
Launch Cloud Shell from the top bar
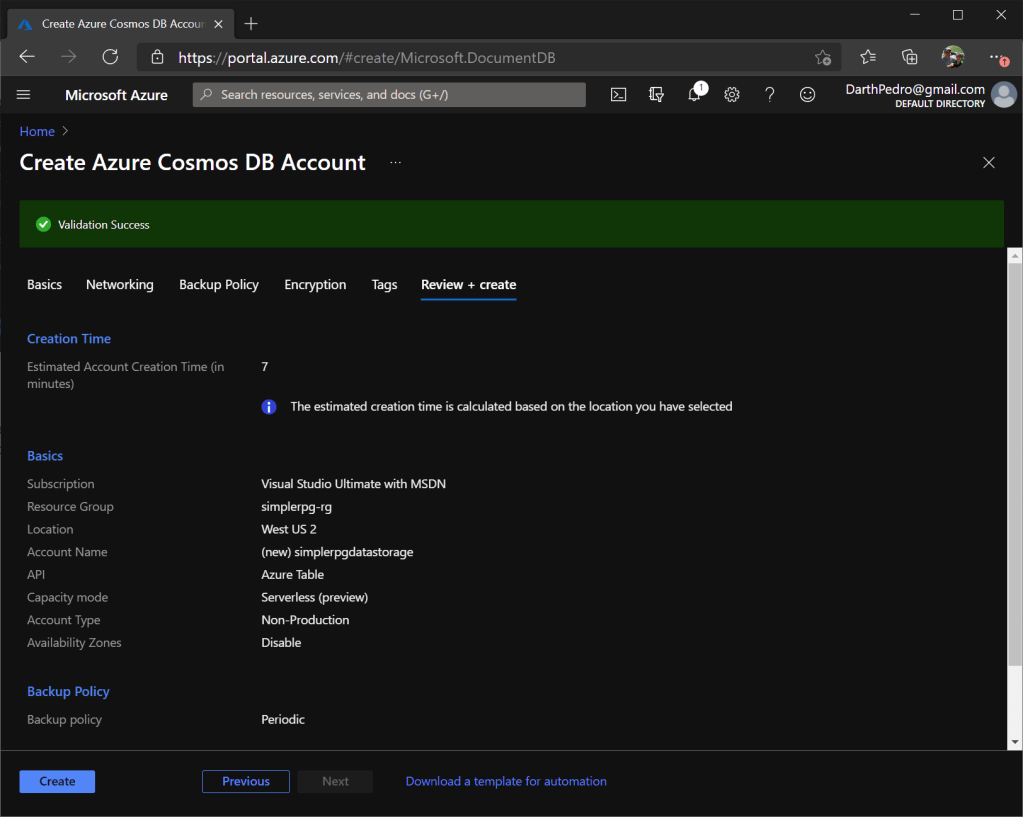[x=619, y=95]
